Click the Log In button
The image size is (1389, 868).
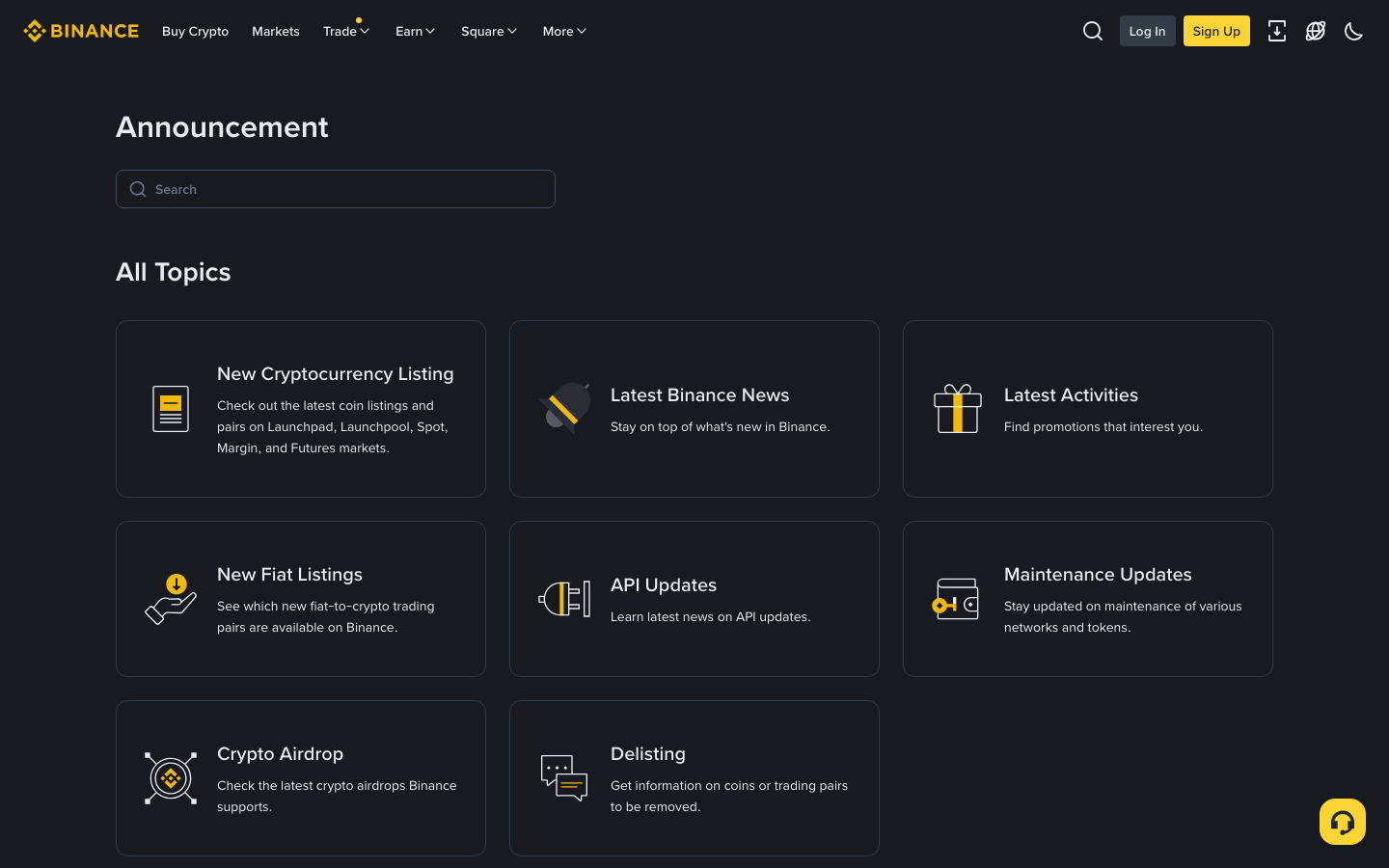tap(1147, 31)
